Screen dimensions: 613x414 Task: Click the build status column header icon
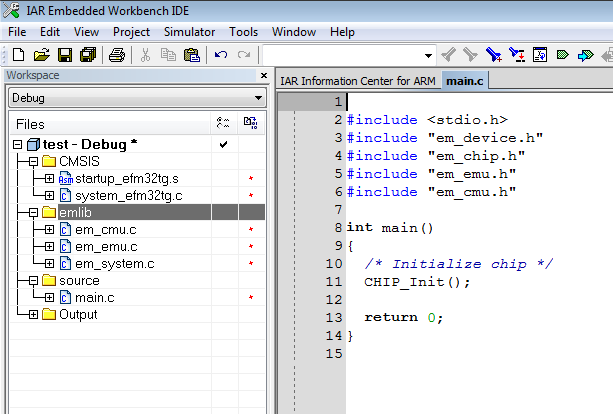click(251, 123)
